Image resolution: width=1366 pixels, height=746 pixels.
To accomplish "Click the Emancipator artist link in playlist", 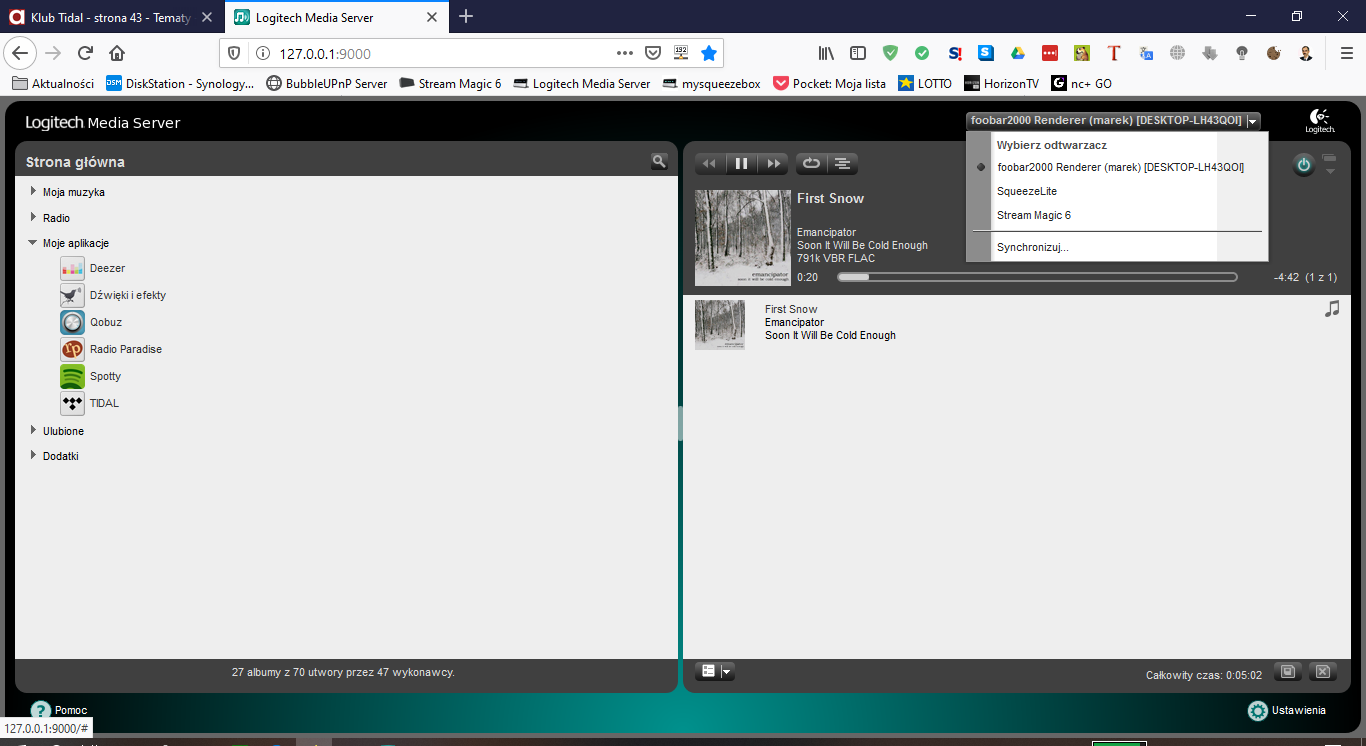I will click(x=794, y=322).
